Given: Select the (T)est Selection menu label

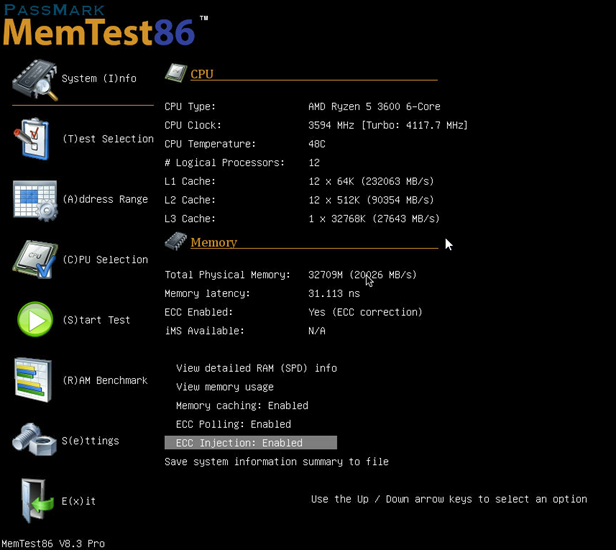Looking at the screenshot, I should point(108,139).
